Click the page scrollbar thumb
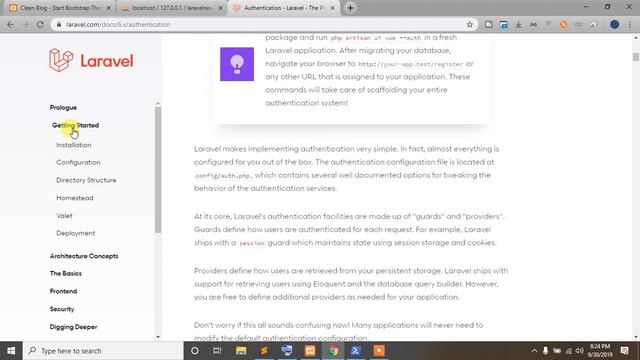 point(636,57)
